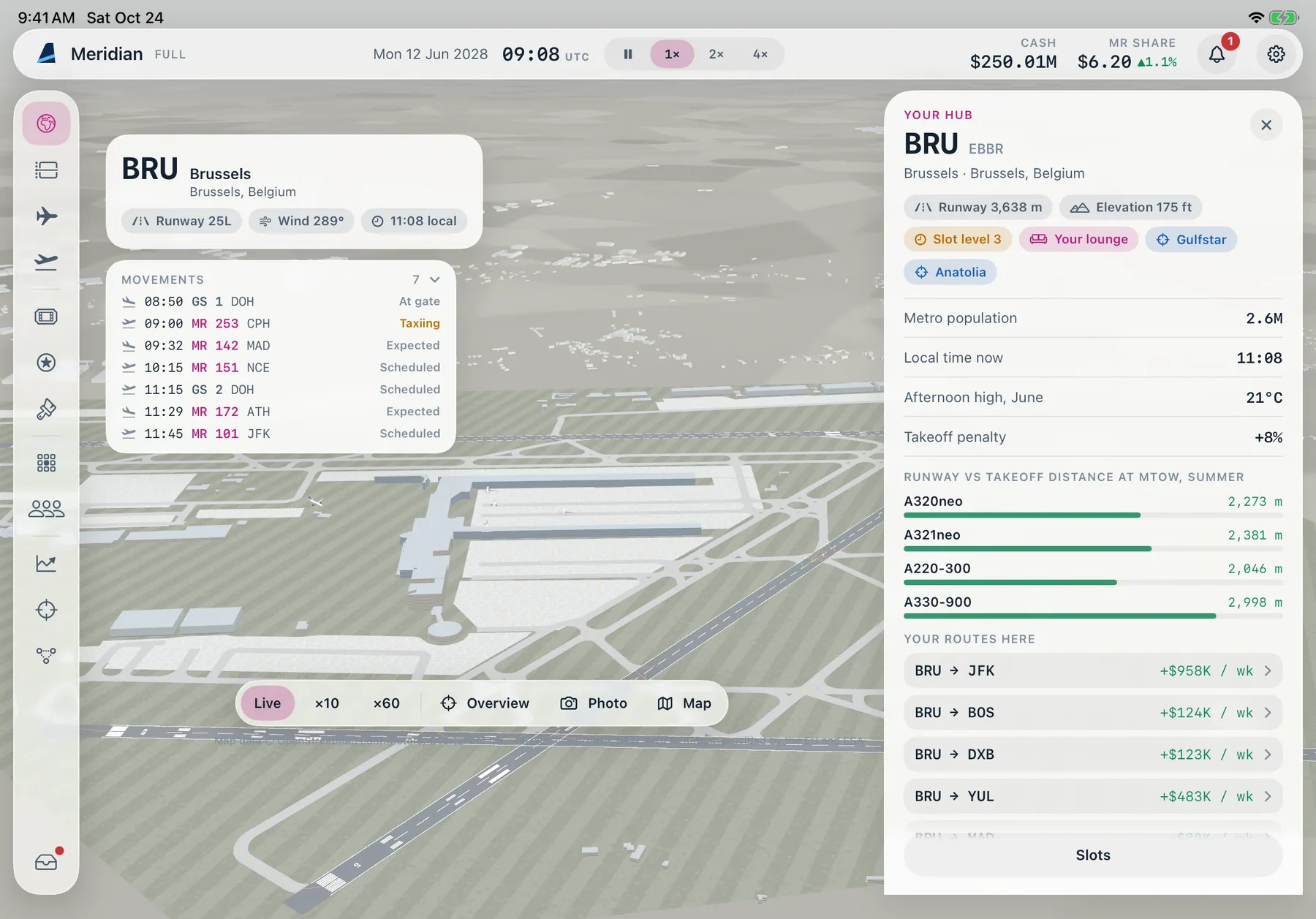Click the Elevation 175 ft chip
1316x919 pixels.
coord(1131,207)
